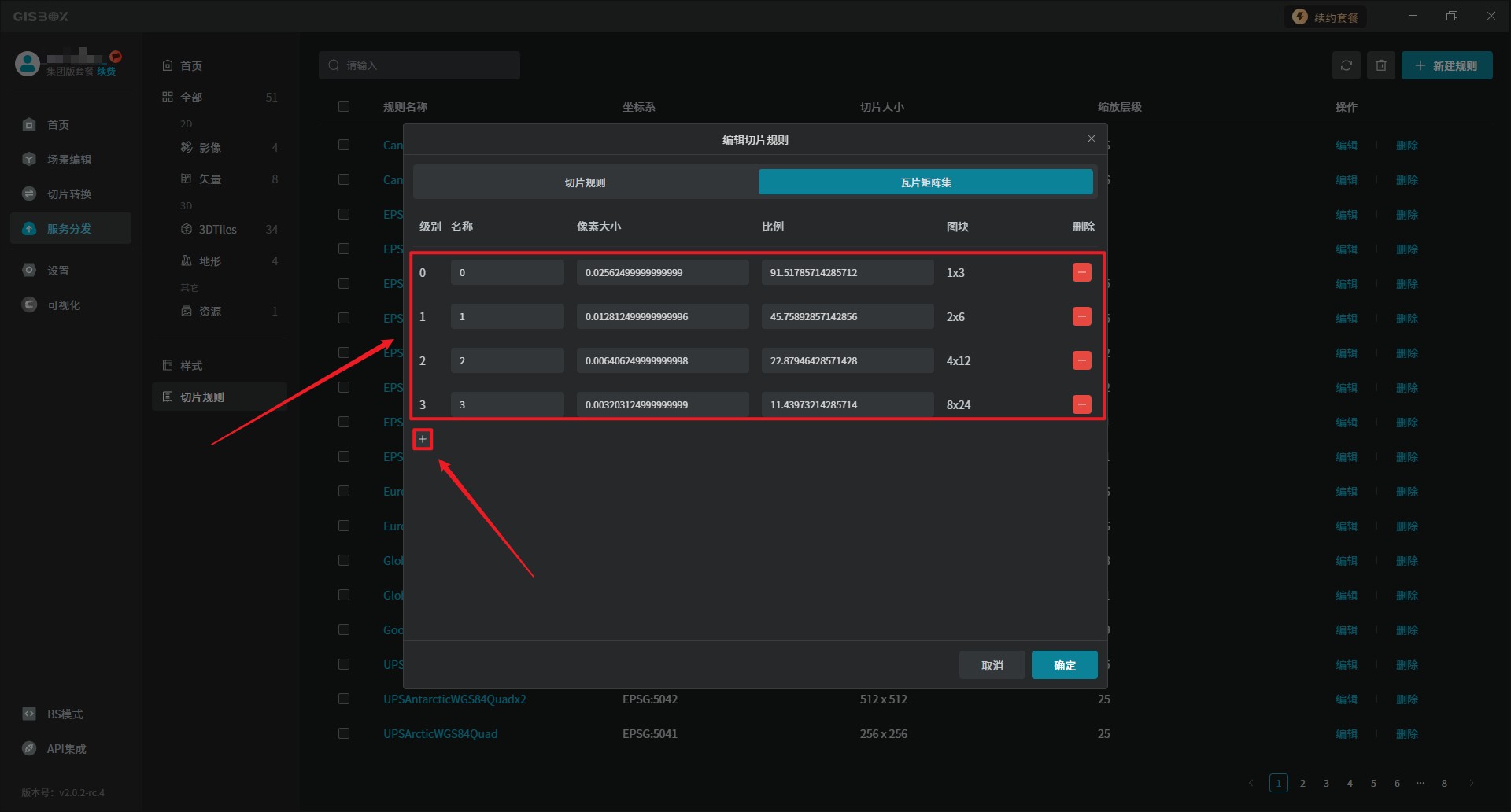1511x812 pixels.
Task: Close the edit tiling rule dialog
Action: [x=1091, y=139]
